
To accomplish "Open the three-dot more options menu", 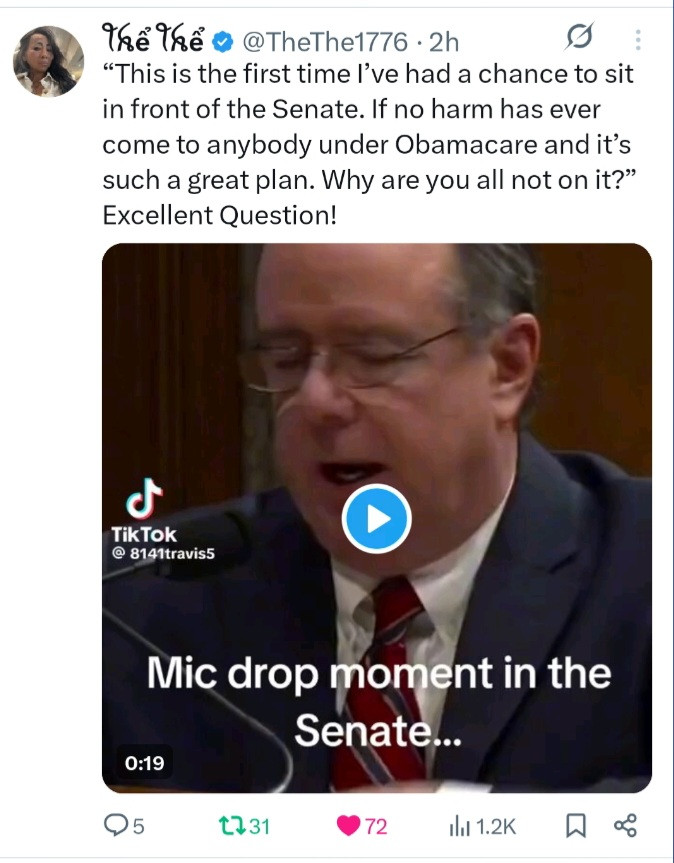I will [x=638, y=41].
